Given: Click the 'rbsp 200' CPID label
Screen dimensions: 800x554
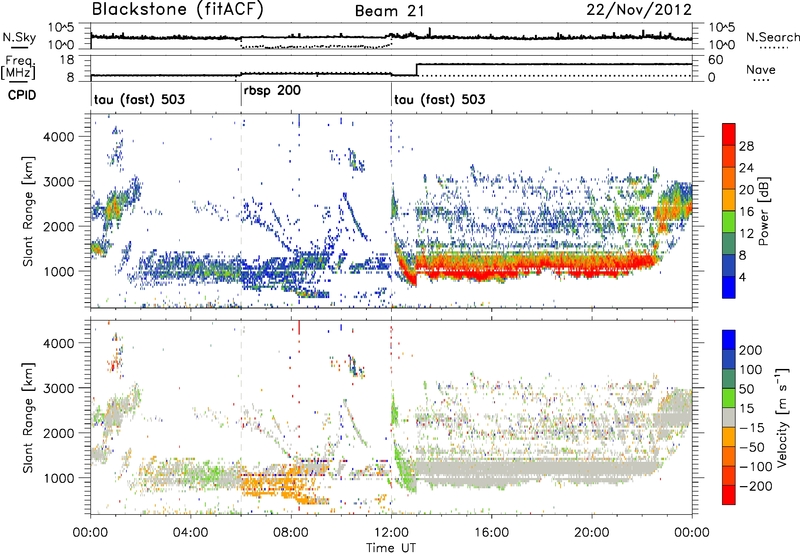Looking at the screenshot, I should click(272, 91).
